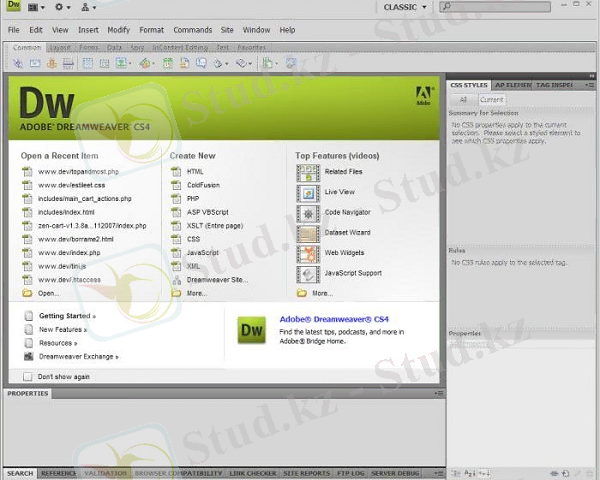Open the Window menu
600x480 pixels.
(x=256, y=30)
